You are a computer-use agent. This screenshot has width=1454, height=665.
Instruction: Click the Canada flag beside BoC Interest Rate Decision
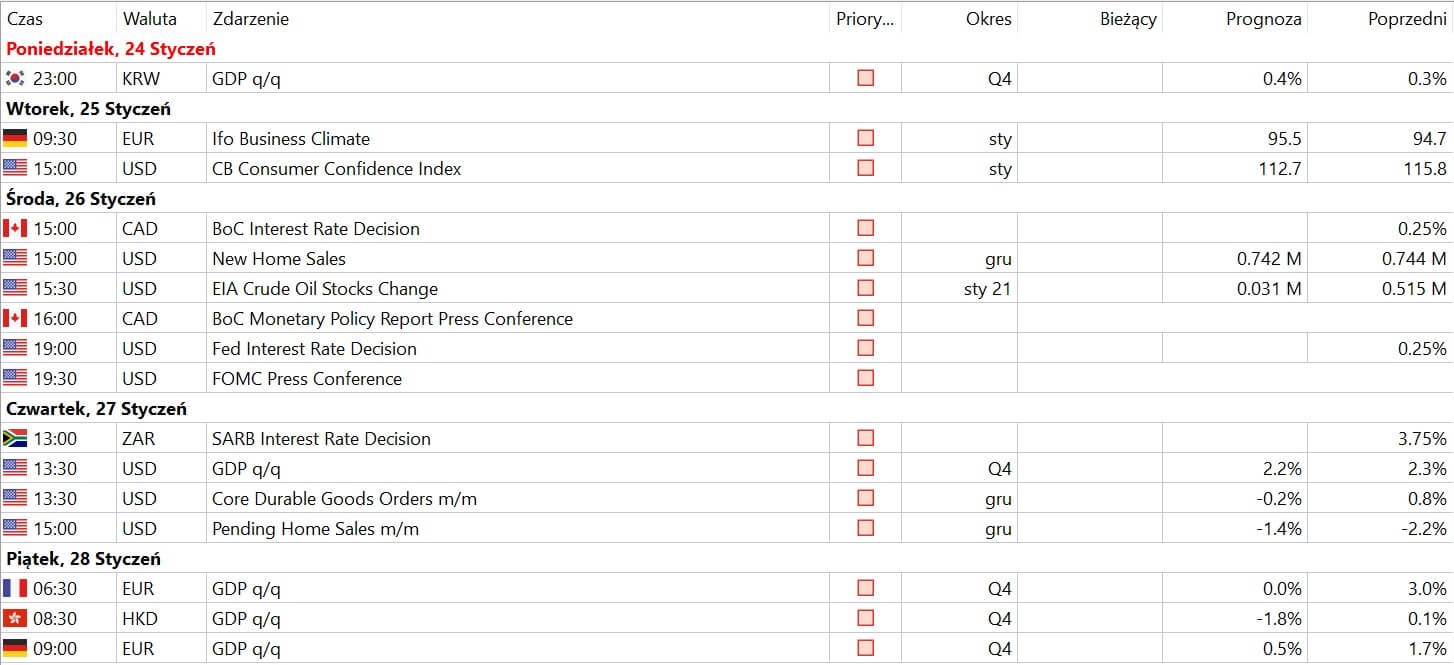coord(15,228)
